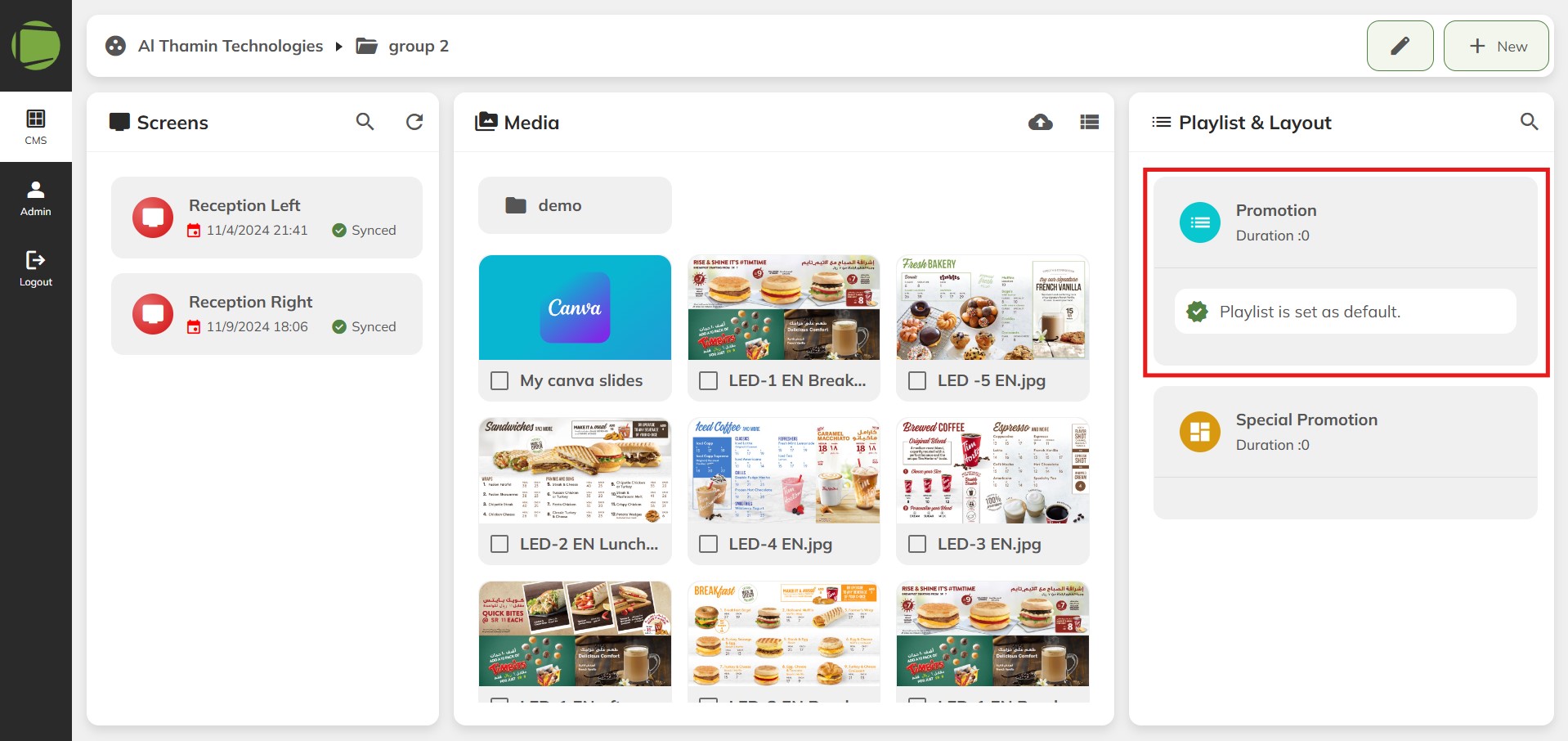Viewport: 1568px width, 741px height.
Task: Click the Reception Left calendar icon
Action: (x=194, y=231)
